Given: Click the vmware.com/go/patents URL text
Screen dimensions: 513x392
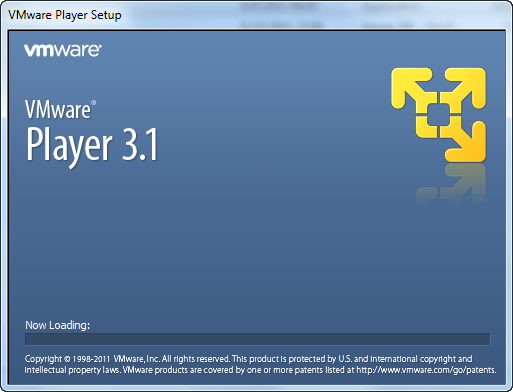Looking at the screenshot, I should (x=426, y=370).
